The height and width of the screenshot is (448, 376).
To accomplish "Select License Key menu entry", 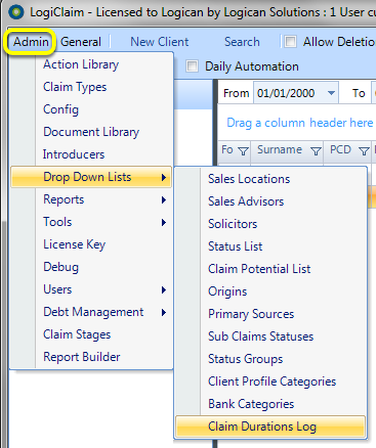I will pyautogui.click(x=91, y=245).
